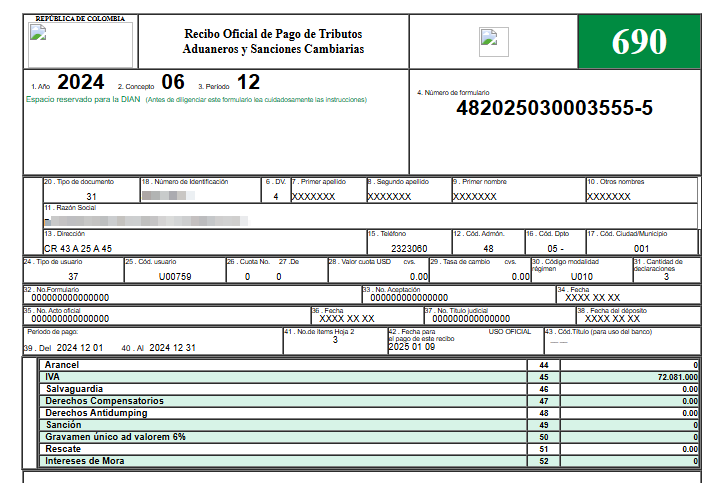The height and width of the screenshot is (483, 715).
Task: Click the Cód. Admón. value 48
Action: click(x=488, y=248)
